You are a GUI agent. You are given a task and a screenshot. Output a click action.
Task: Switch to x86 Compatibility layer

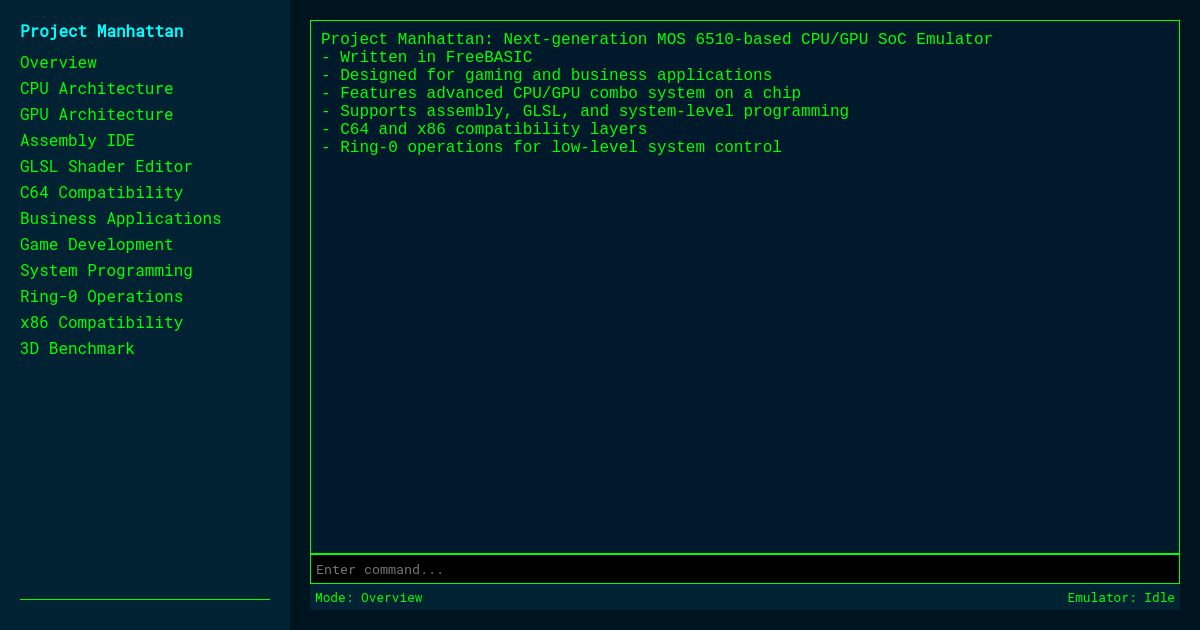(x=101, y=322)
